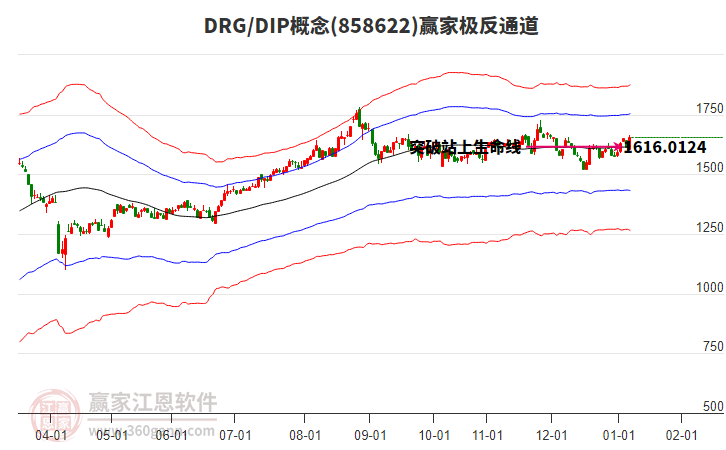Click the x-axis date 08-01
726x450 pixels.
(x=305, y=435)
